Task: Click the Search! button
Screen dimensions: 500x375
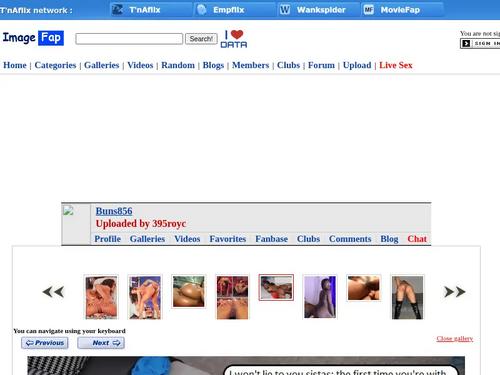Action: pyautogui.click(x=201, y=39)
